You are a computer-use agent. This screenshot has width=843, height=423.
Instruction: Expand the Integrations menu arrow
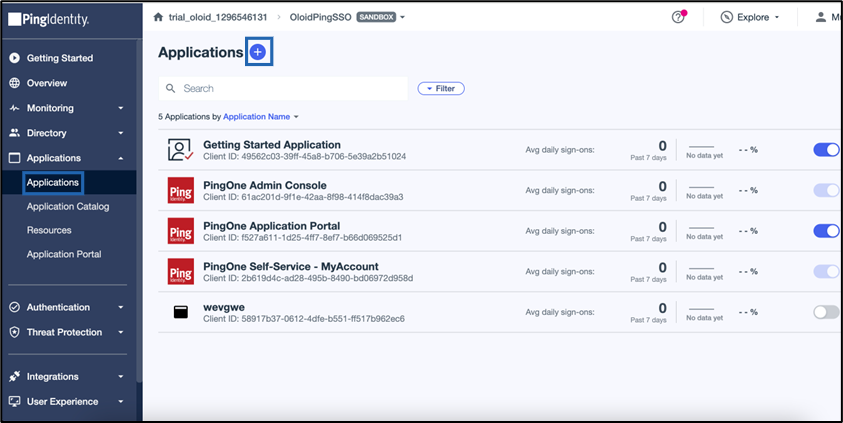(120, 377)
